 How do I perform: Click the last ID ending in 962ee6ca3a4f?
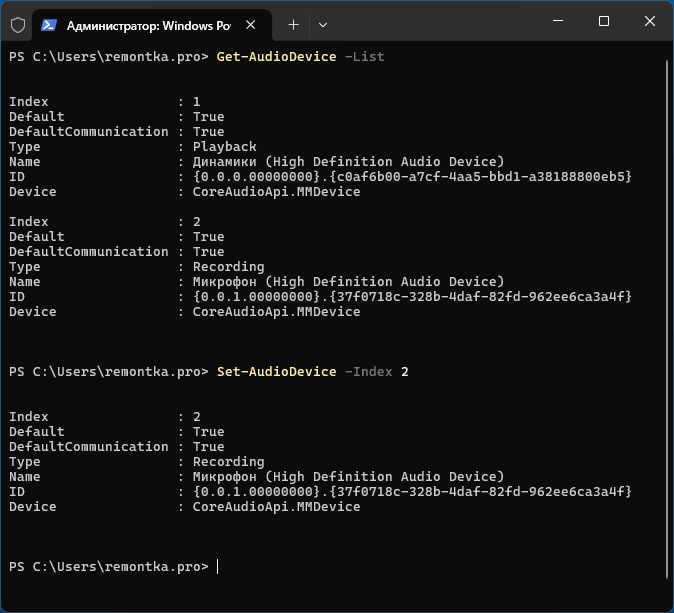pos(412,492)
